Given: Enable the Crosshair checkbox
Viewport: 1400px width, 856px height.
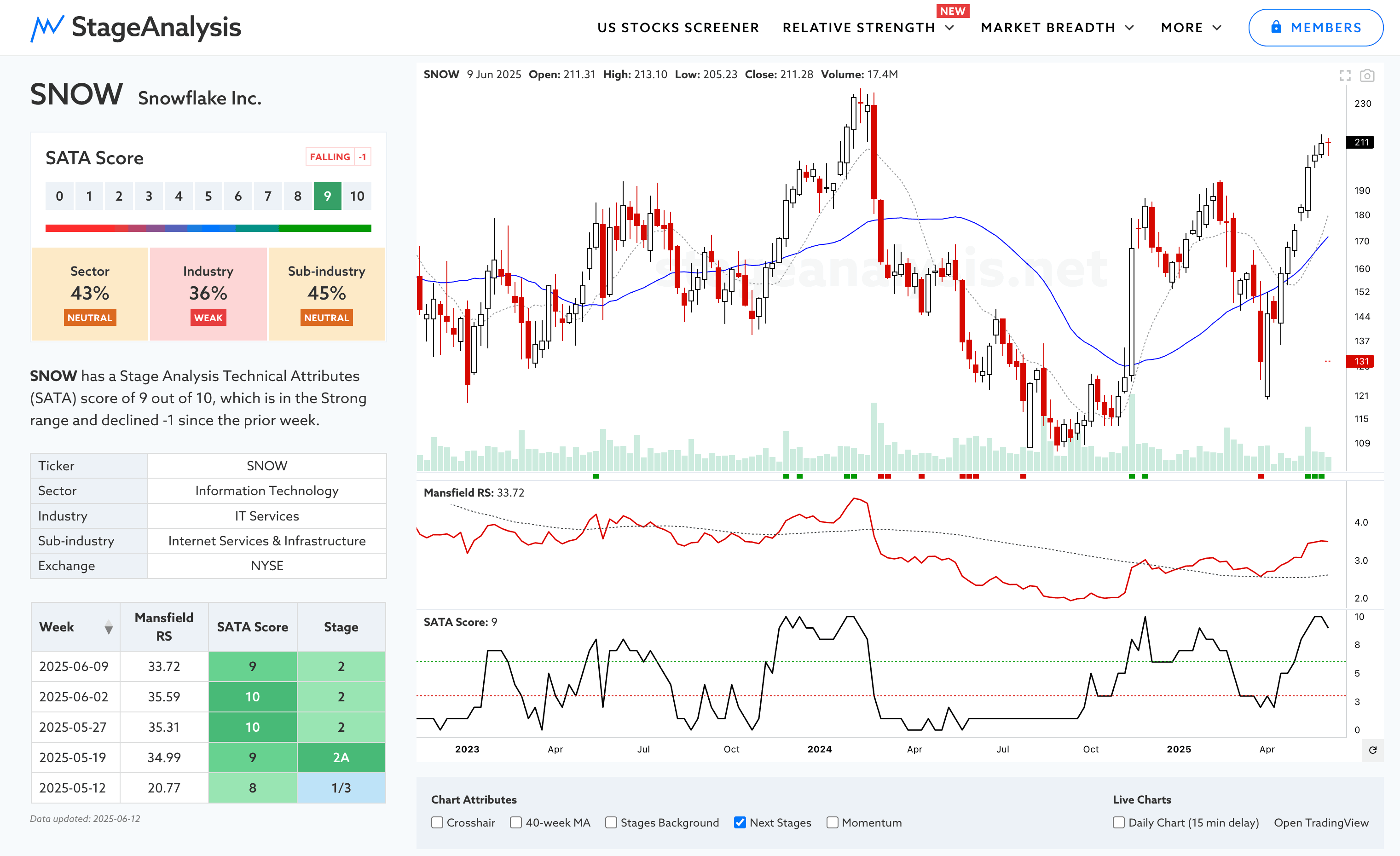Looking at the screenshot, I should pos(437,822).
